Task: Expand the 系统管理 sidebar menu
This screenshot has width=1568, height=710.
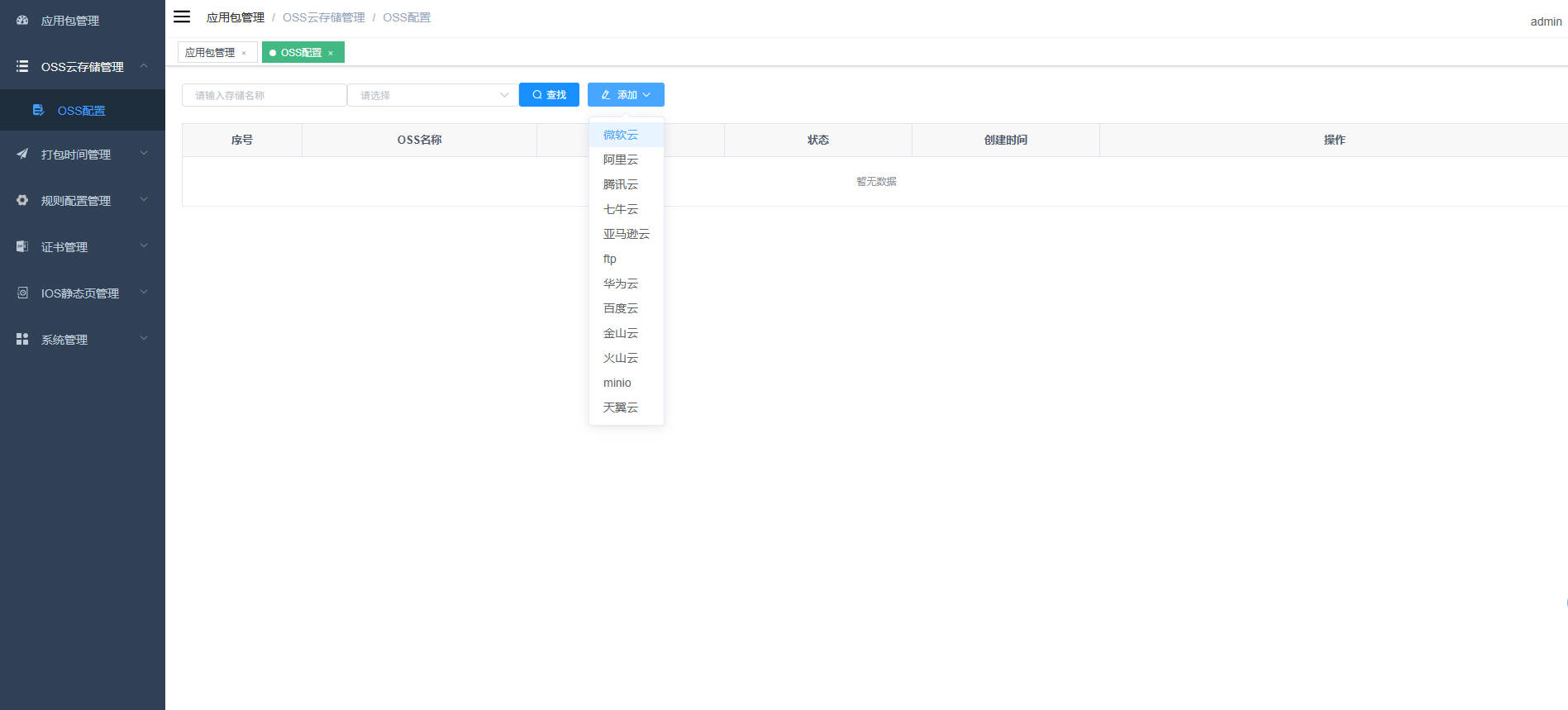Action: 144,339
